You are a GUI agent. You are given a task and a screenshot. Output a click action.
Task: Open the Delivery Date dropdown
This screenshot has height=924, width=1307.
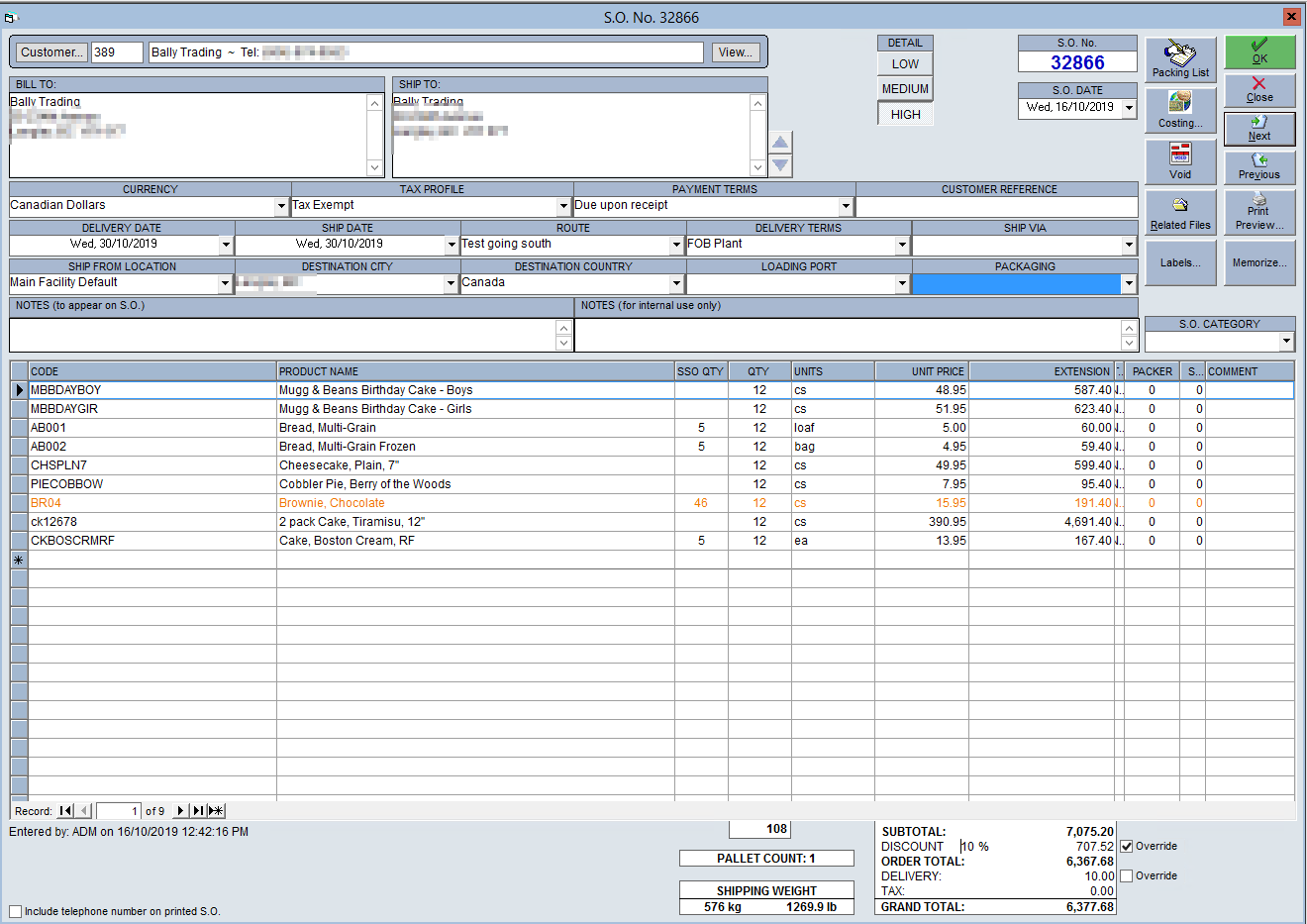click(x=227, y=245)
